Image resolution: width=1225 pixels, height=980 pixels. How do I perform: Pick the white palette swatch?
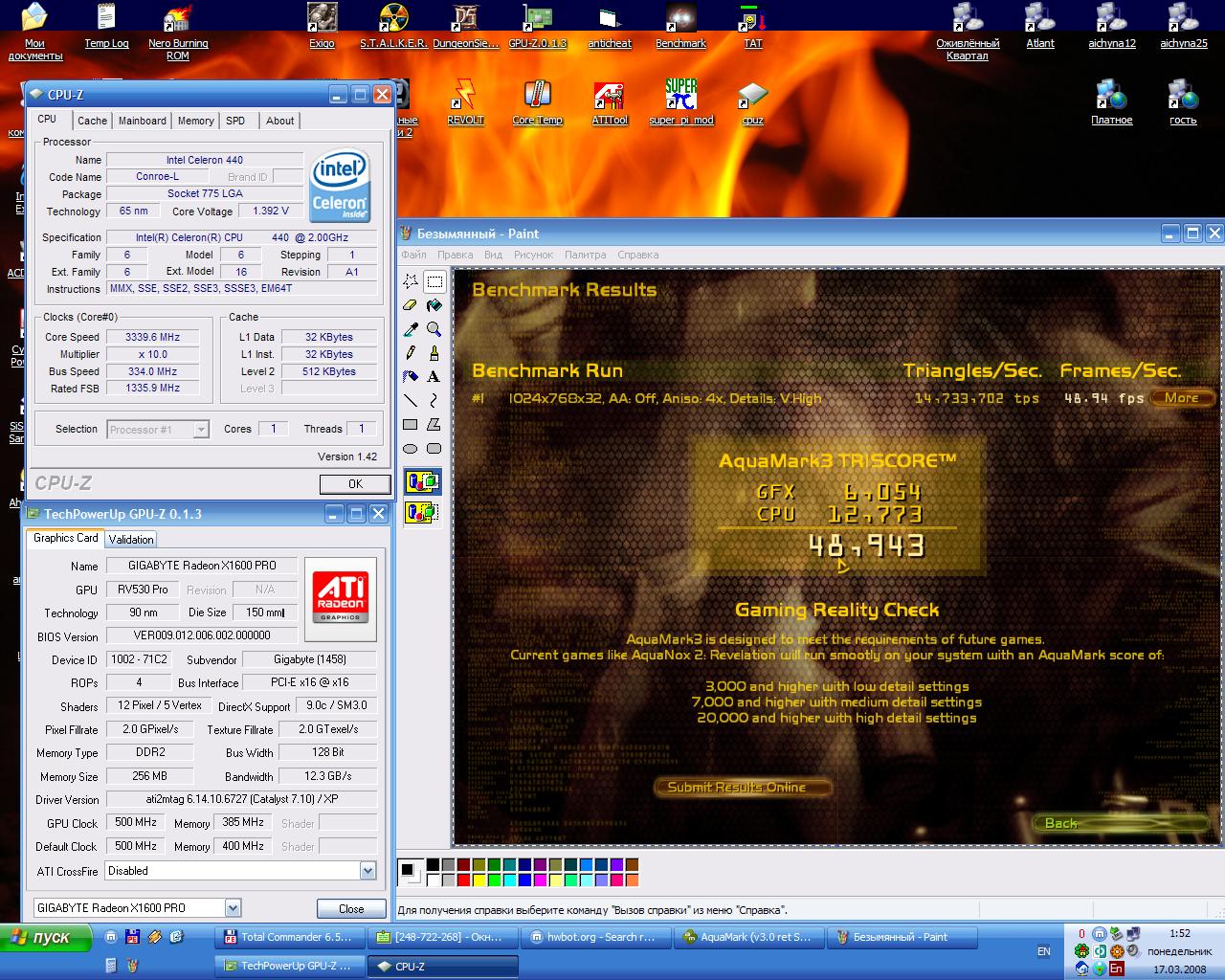433,880
